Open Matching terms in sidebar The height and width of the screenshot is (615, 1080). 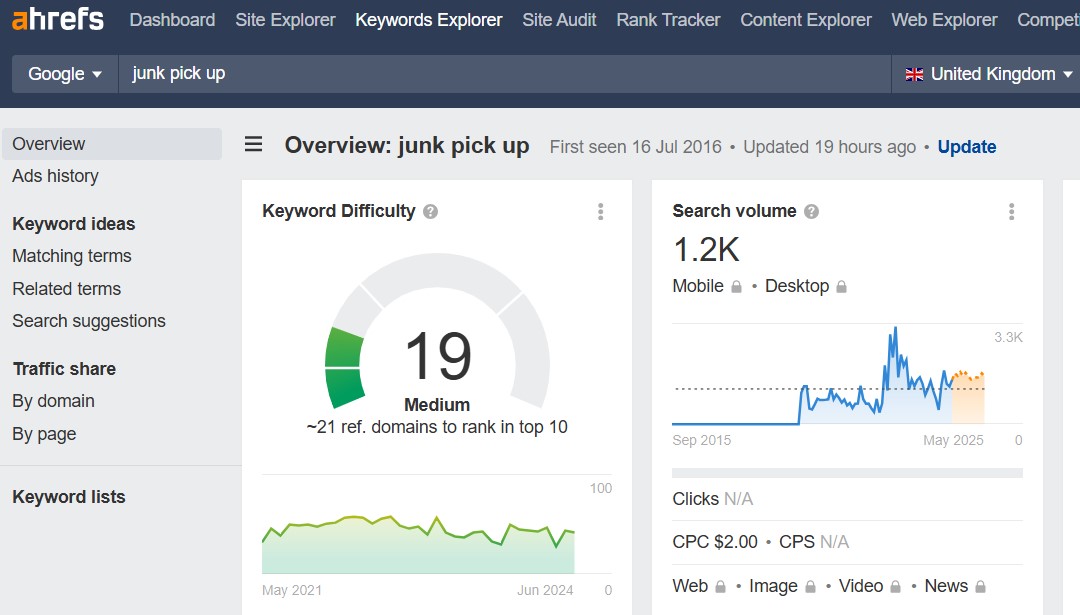pyautogui.click(x=72, y=256)
